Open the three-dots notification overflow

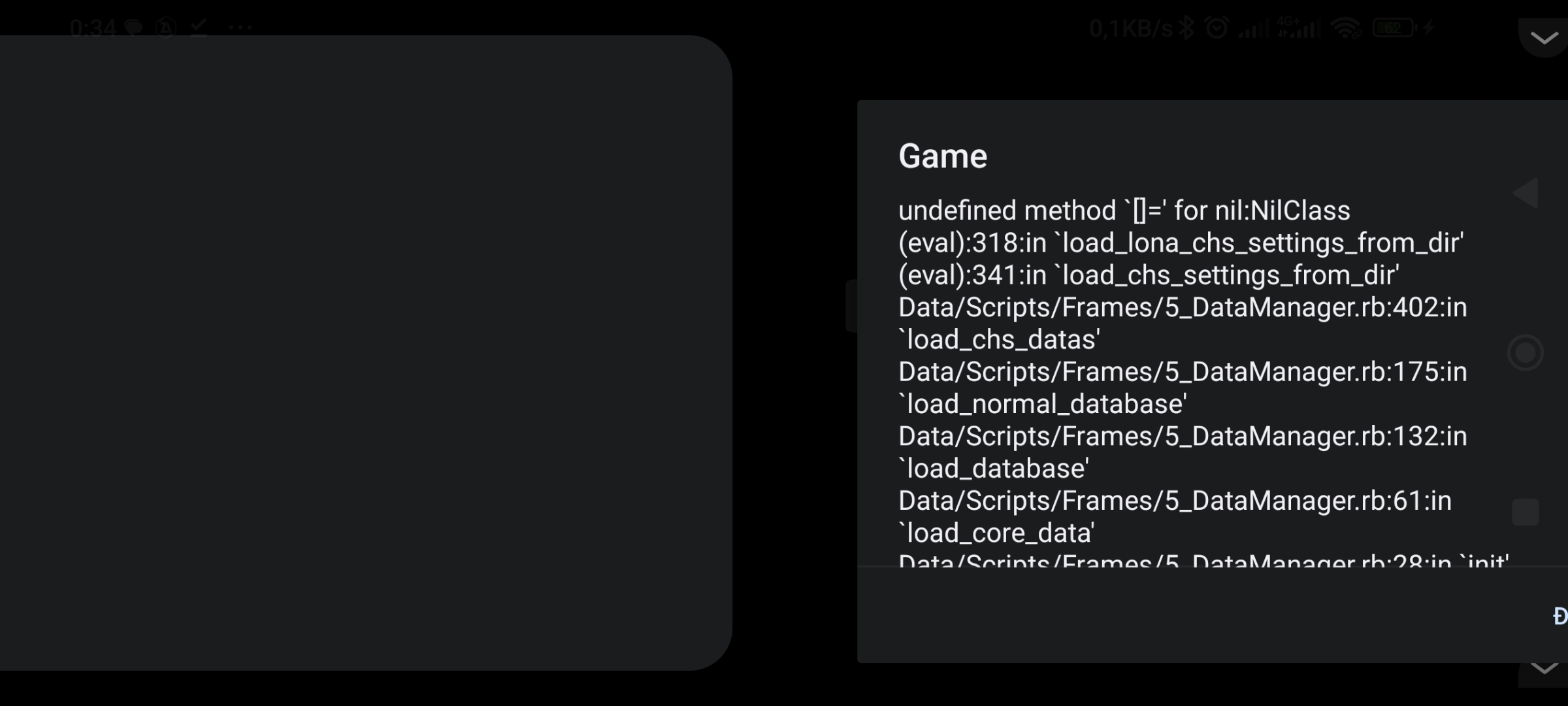point(240,28)
